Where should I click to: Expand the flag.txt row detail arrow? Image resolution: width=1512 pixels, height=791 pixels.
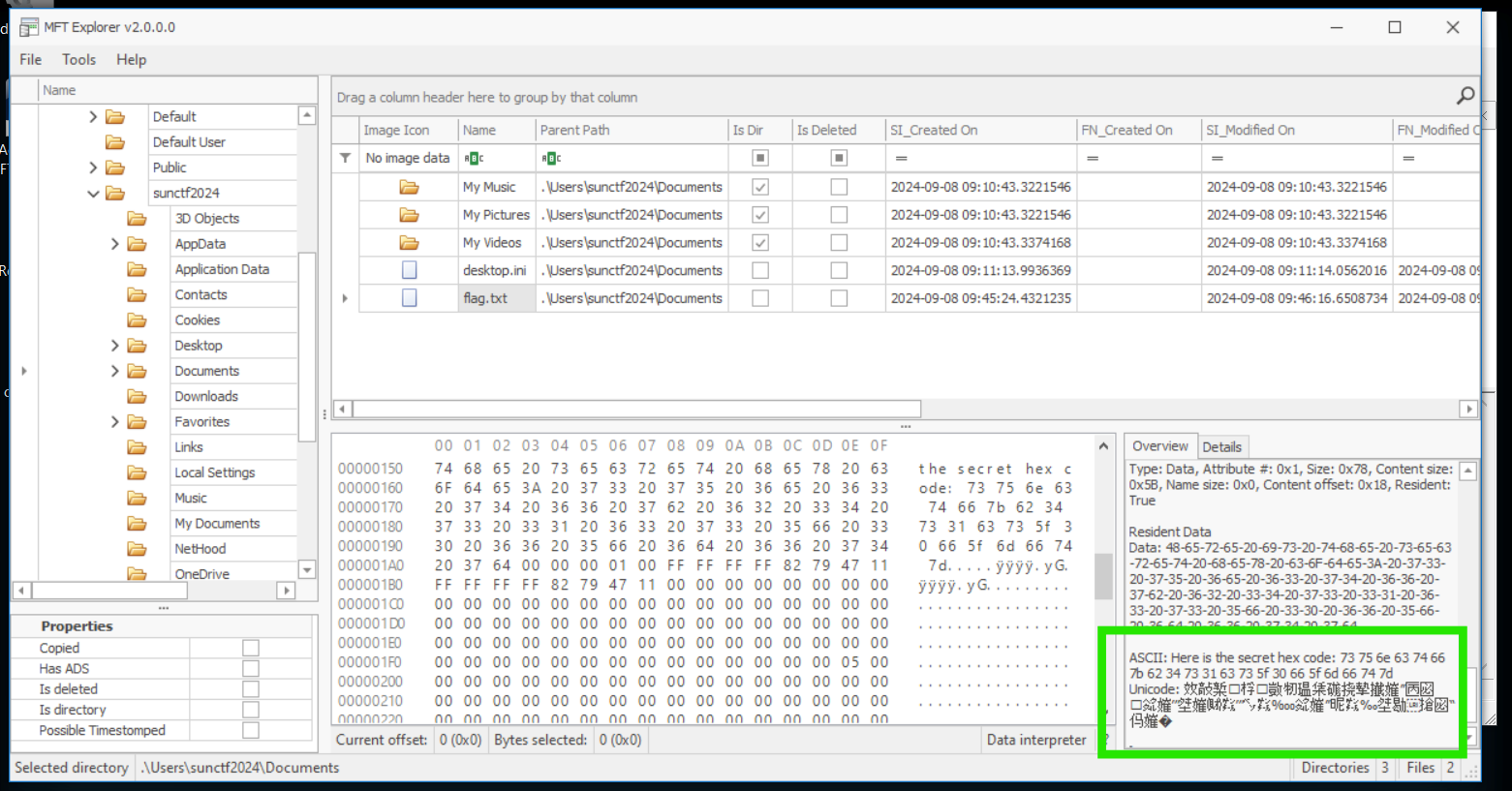[x=345, y=298]
